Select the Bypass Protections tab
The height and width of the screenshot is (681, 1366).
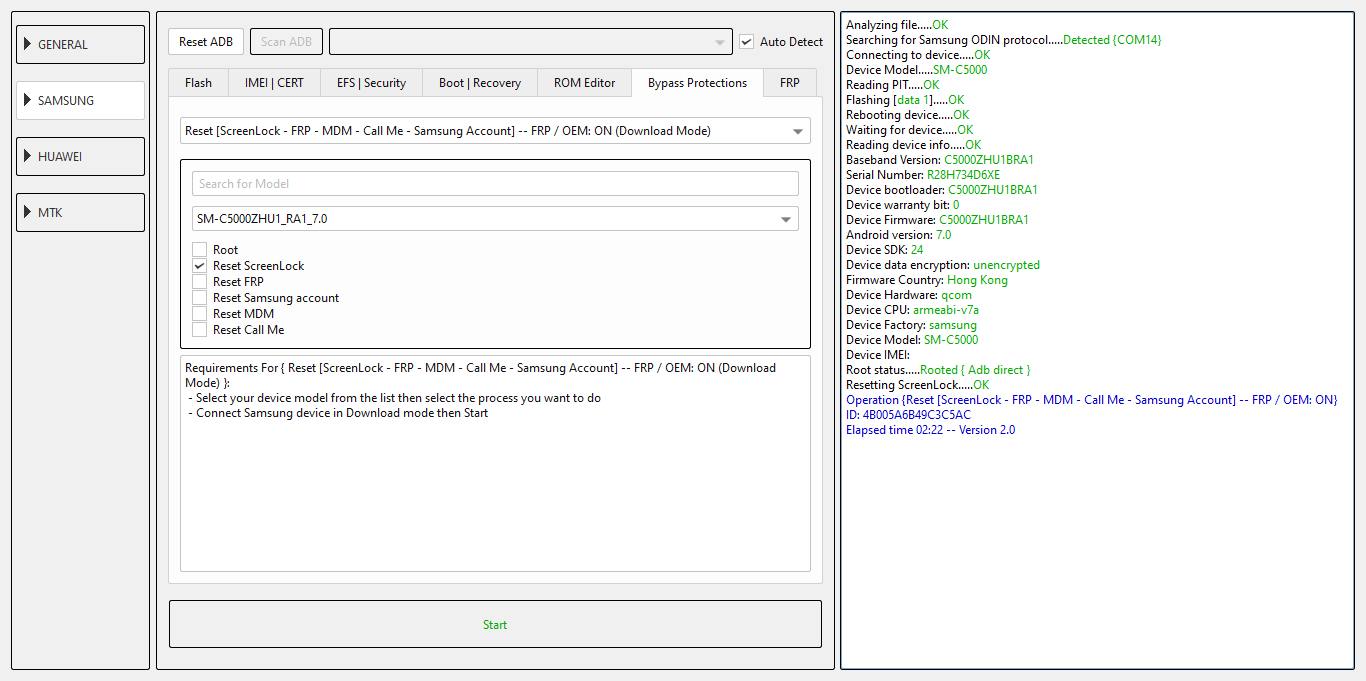(x=697, y=83)
